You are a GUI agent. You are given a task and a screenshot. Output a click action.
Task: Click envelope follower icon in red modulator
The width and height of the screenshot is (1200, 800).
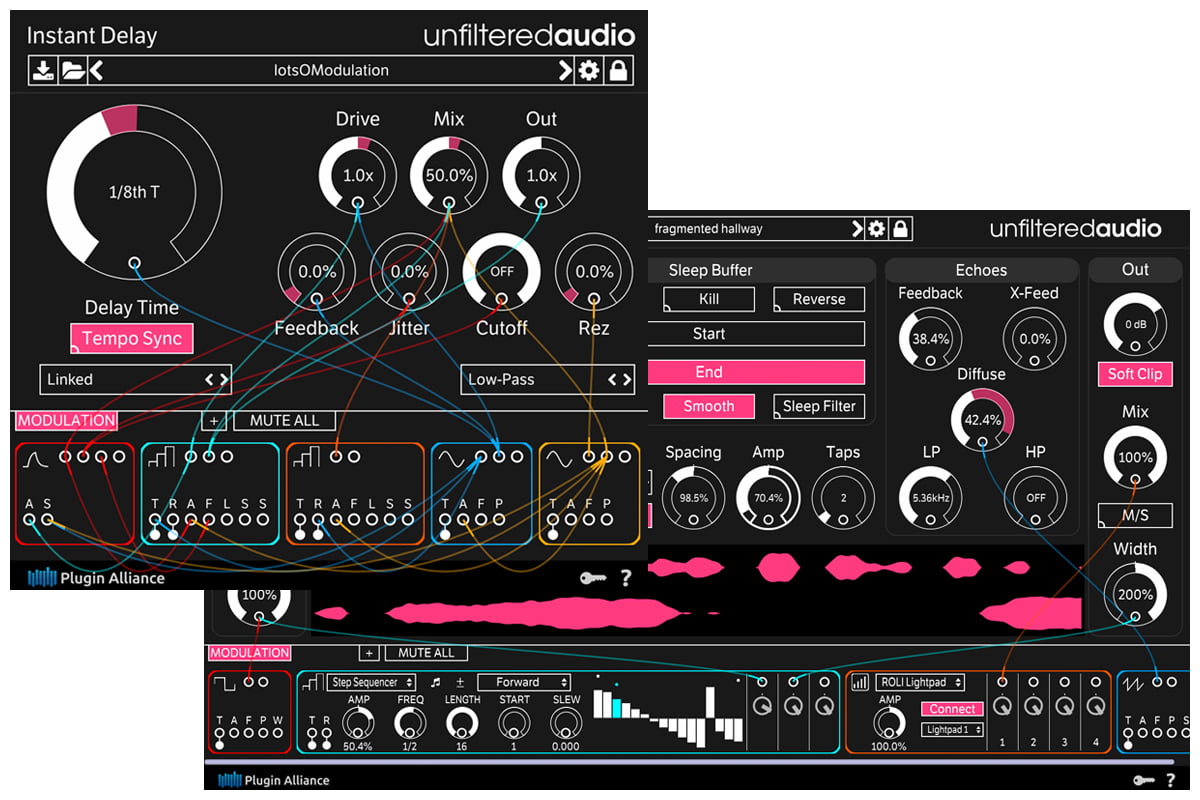(37, 459)
